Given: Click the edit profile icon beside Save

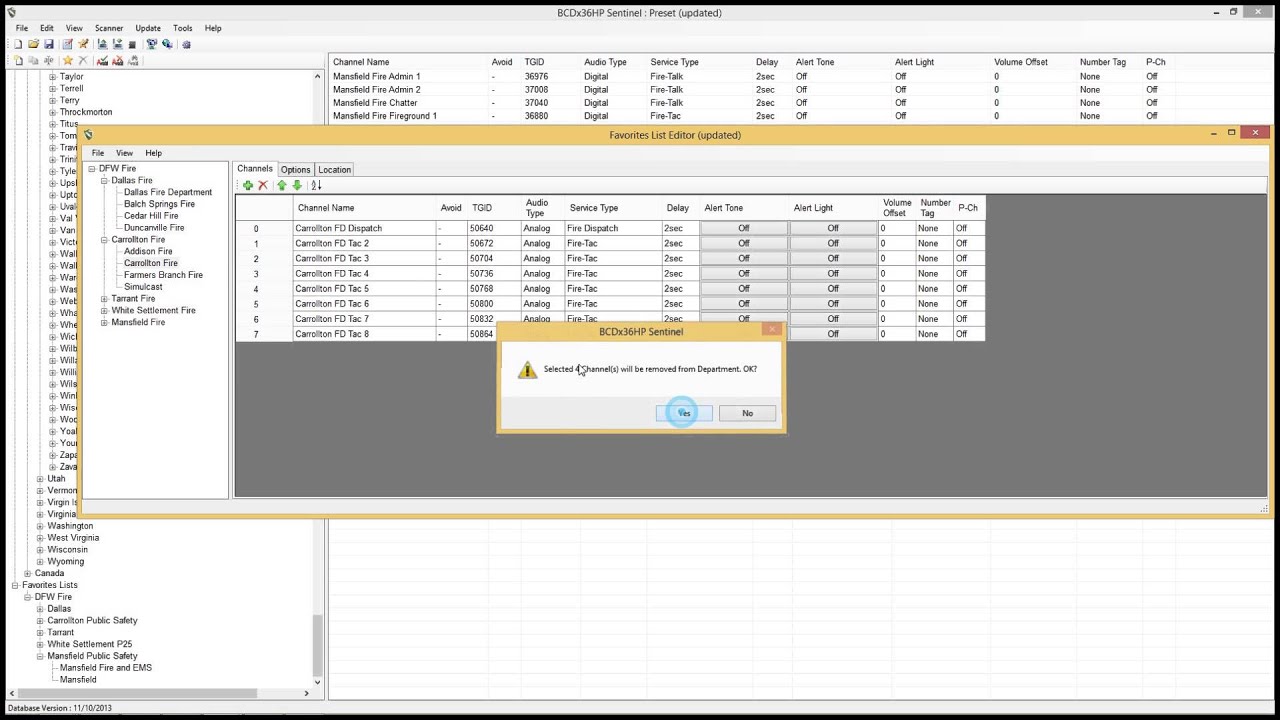Looking at the screenshot, I should pyautogui.click(x=68, y=44).
